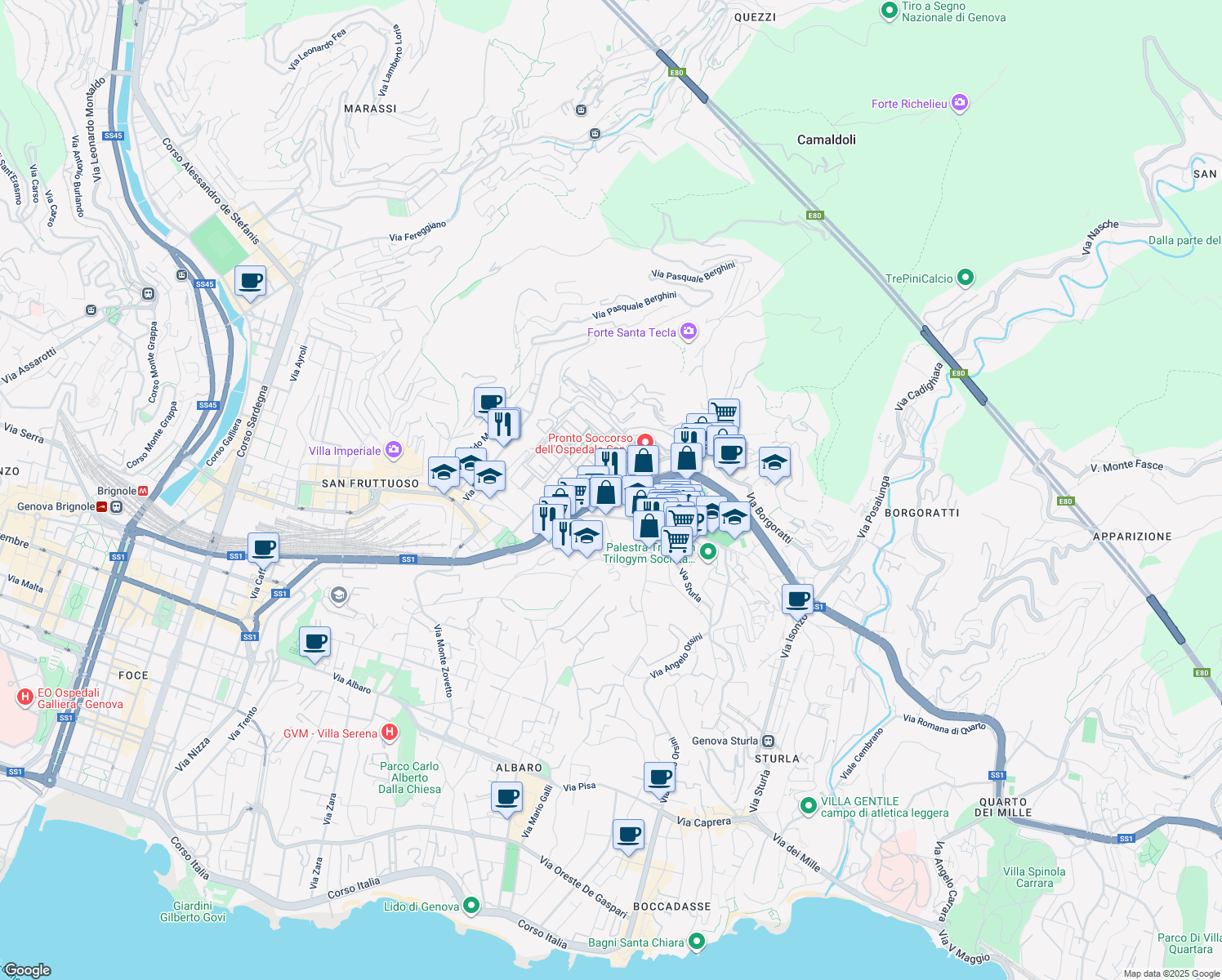Viewport: 1222px width, 980px height.
Task: Select the Lido di Genova green pin
Action: [x=471, y=906]
